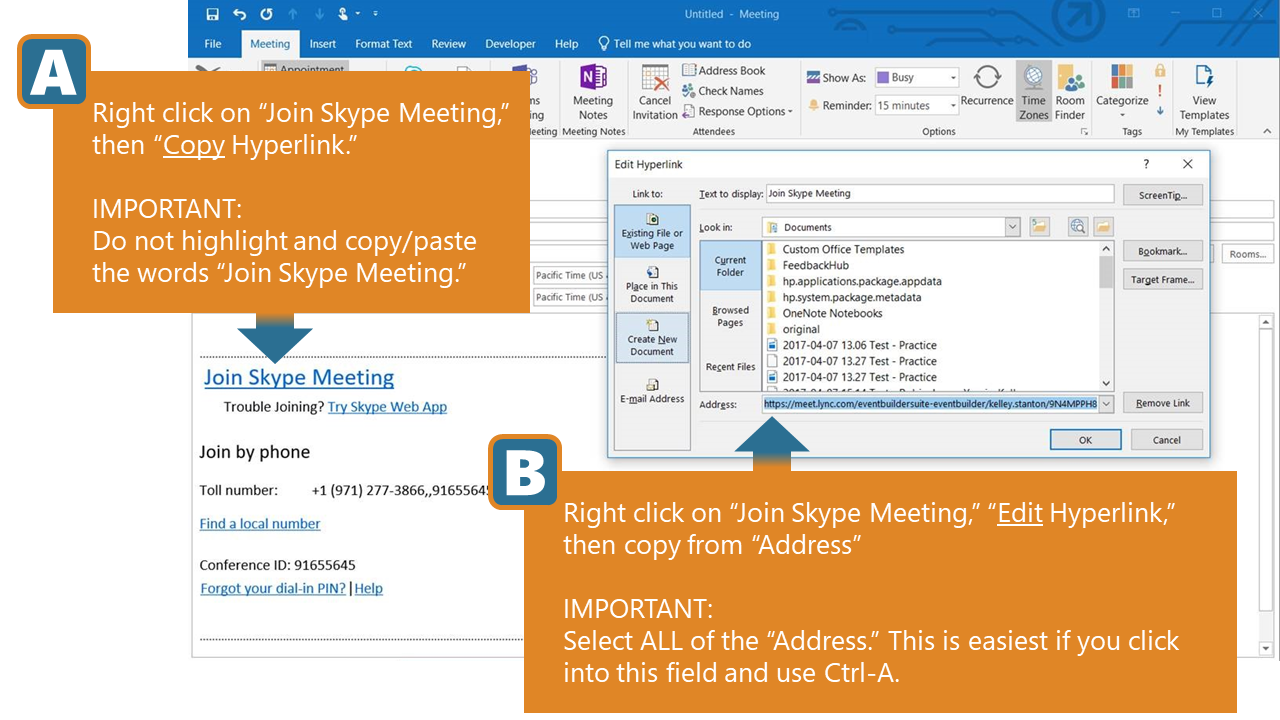The height and width of the screenshot is (720, 1280).
Task: Click the Undo arrow in quick access toolbar
Action: (x=239, y=14)
